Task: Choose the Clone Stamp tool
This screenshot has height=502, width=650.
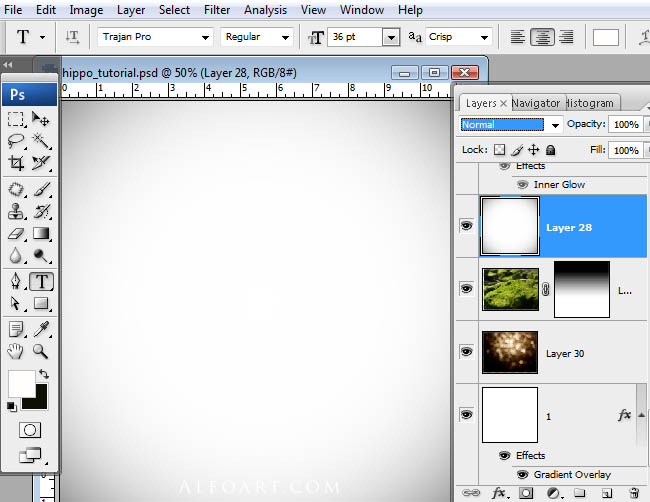Action: click(x=16, y=211)
